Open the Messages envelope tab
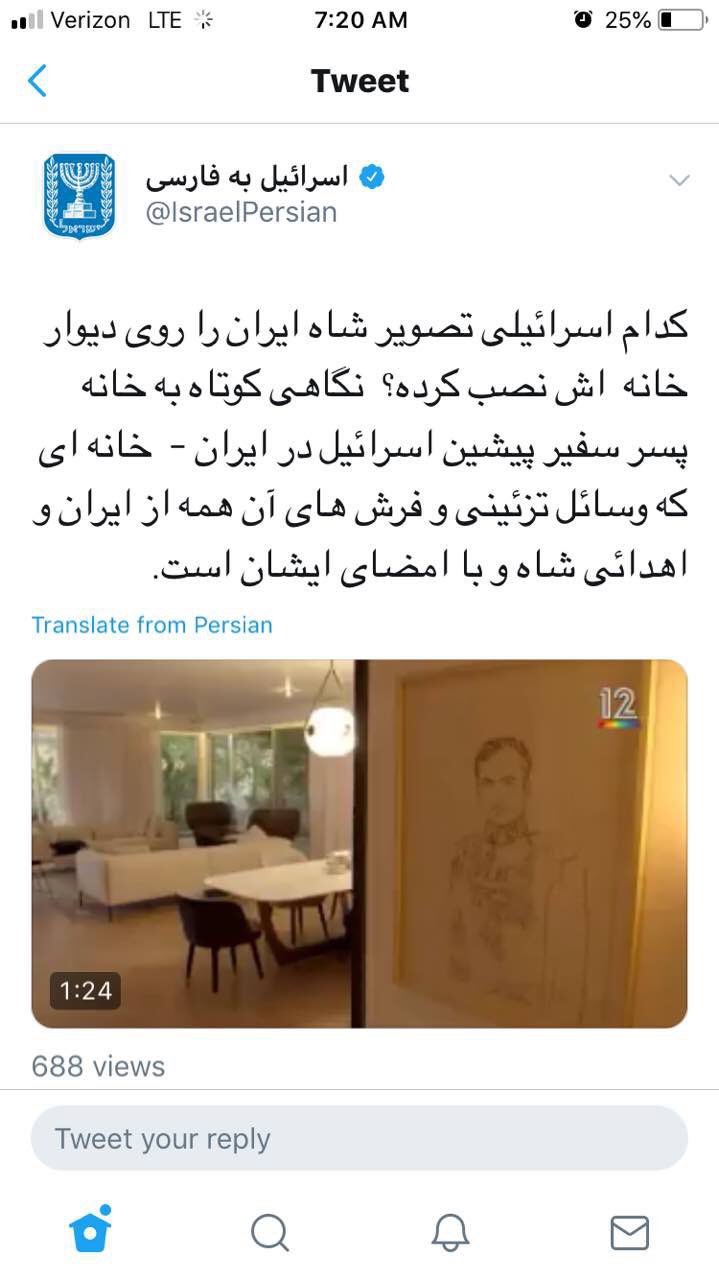The height and width of the screenshot is (1280, 719). tap(629, 1233)
